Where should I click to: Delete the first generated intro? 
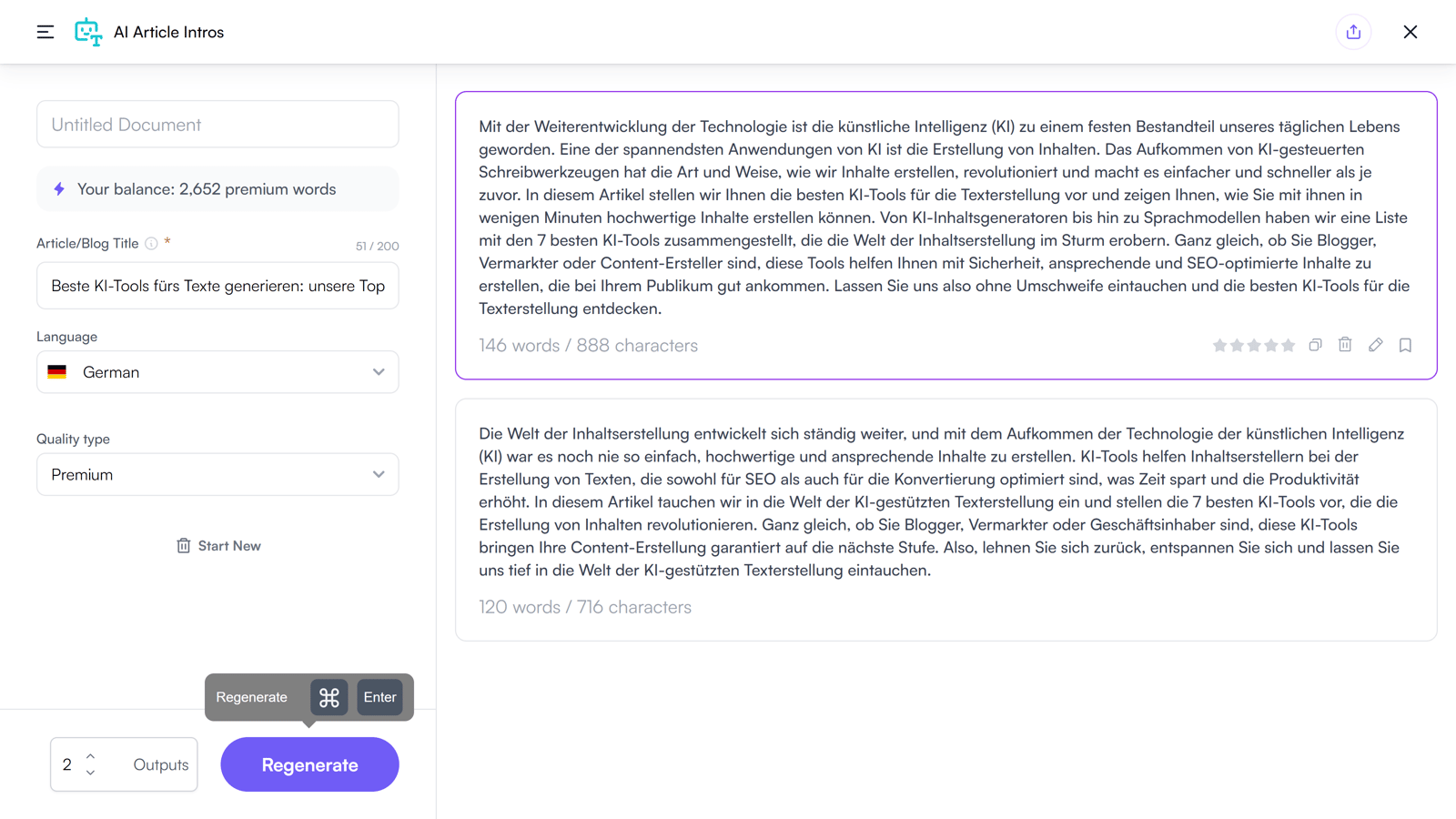tap(1345, 344)
